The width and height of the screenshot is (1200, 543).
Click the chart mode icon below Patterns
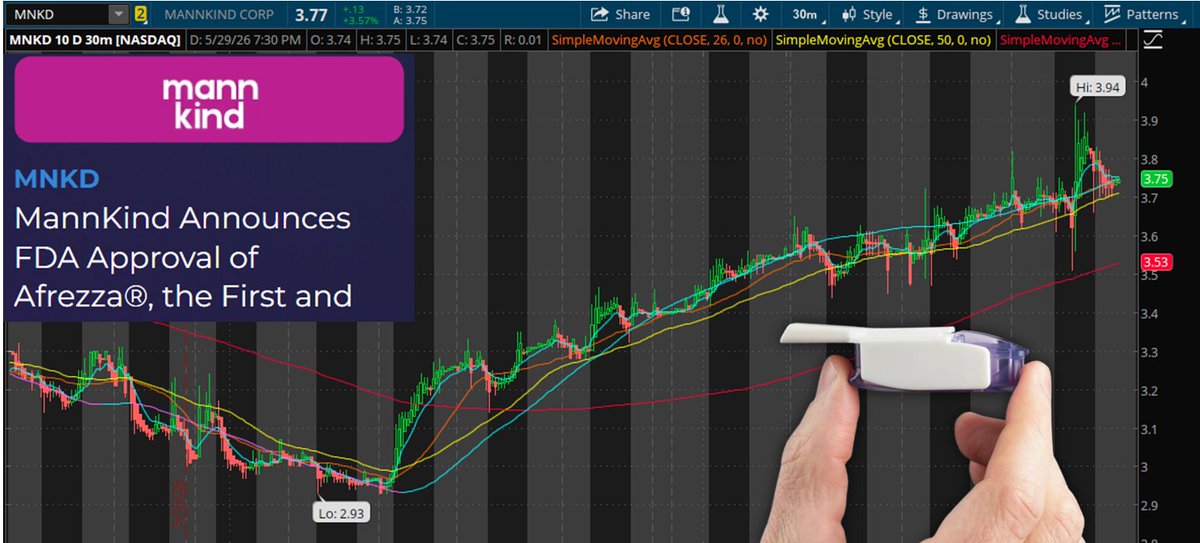(1153, 40)
